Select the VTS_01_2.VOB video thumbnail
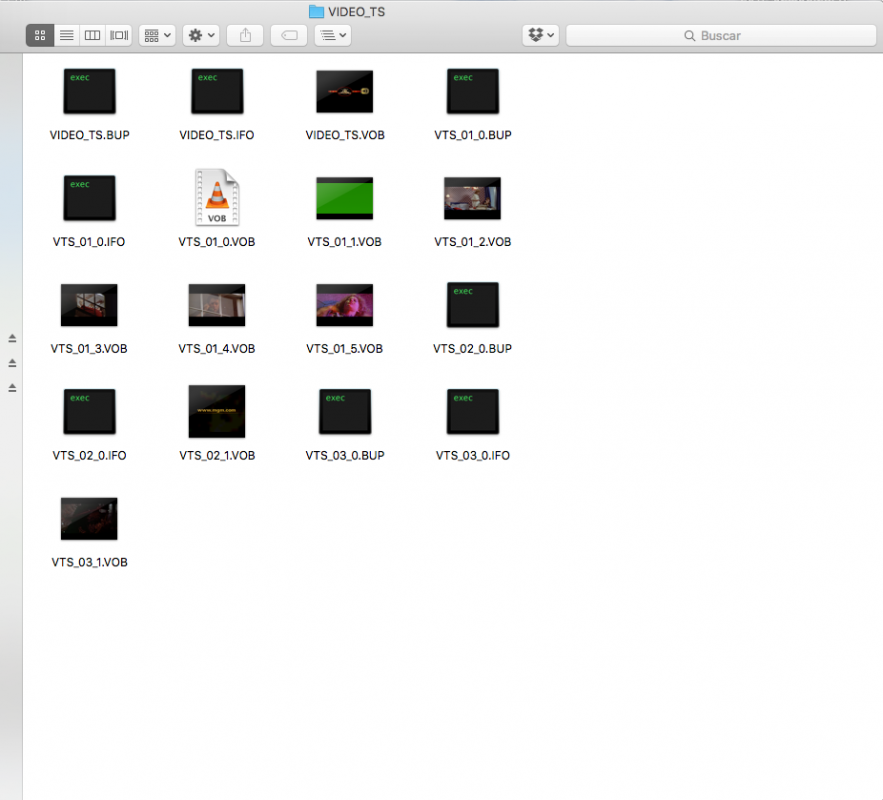This screenshot has width=883, height=800. click(x=472, y=198)
